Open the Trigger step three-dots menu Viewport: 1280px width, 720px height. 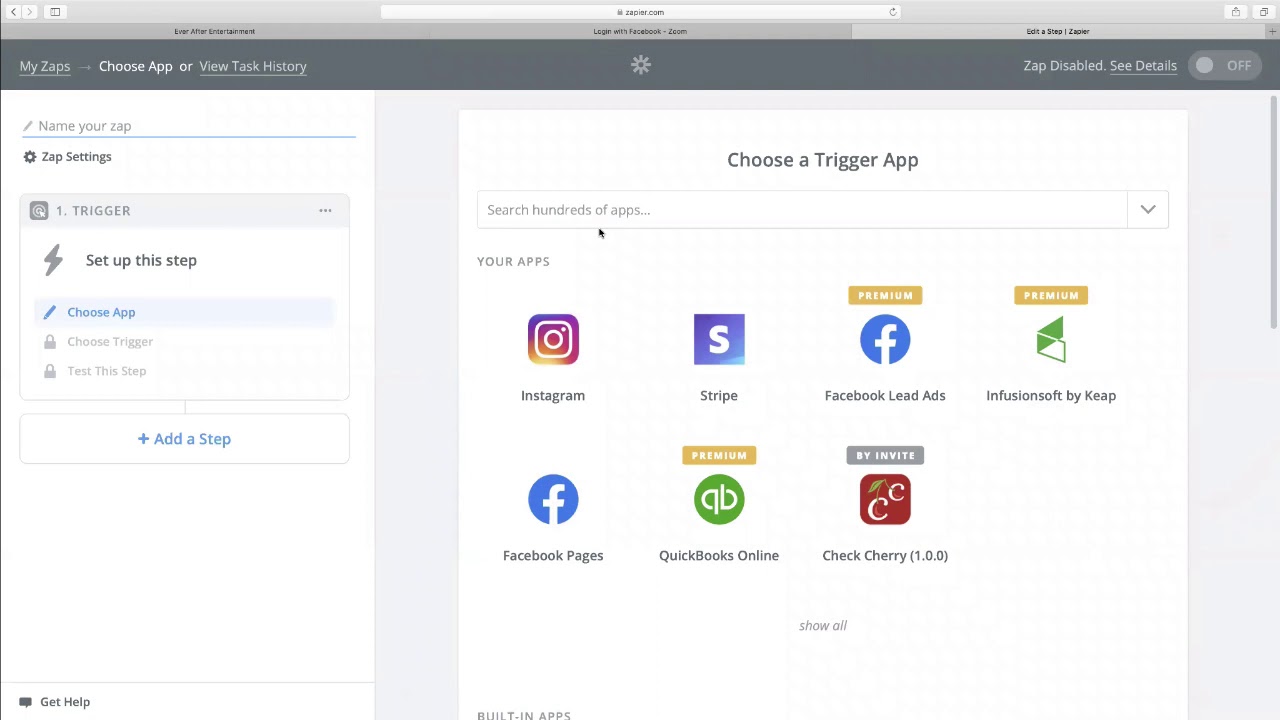pos(325,211)
